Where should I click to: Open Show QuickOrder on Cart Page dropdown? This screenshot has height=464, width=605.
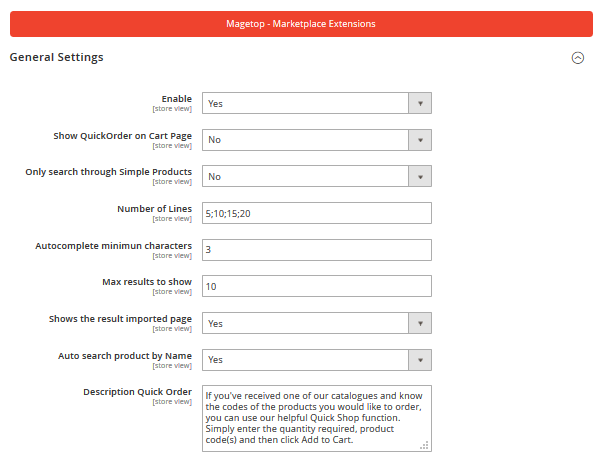316,140
